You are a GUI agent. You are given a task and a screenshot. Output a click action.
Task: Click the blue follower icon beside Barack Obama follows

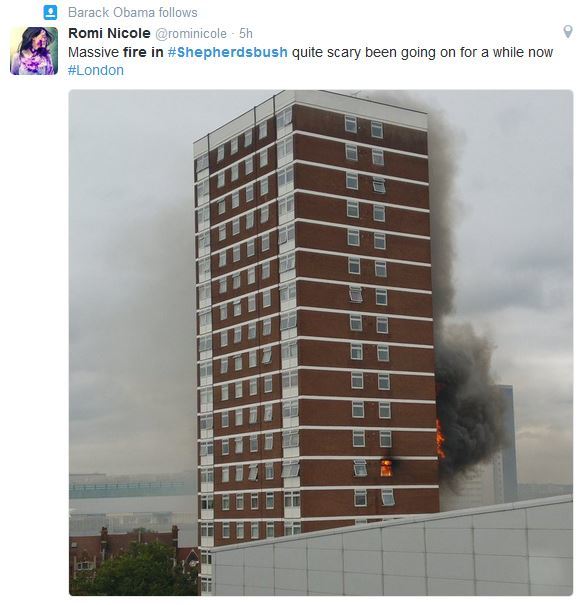pos(50,13)
